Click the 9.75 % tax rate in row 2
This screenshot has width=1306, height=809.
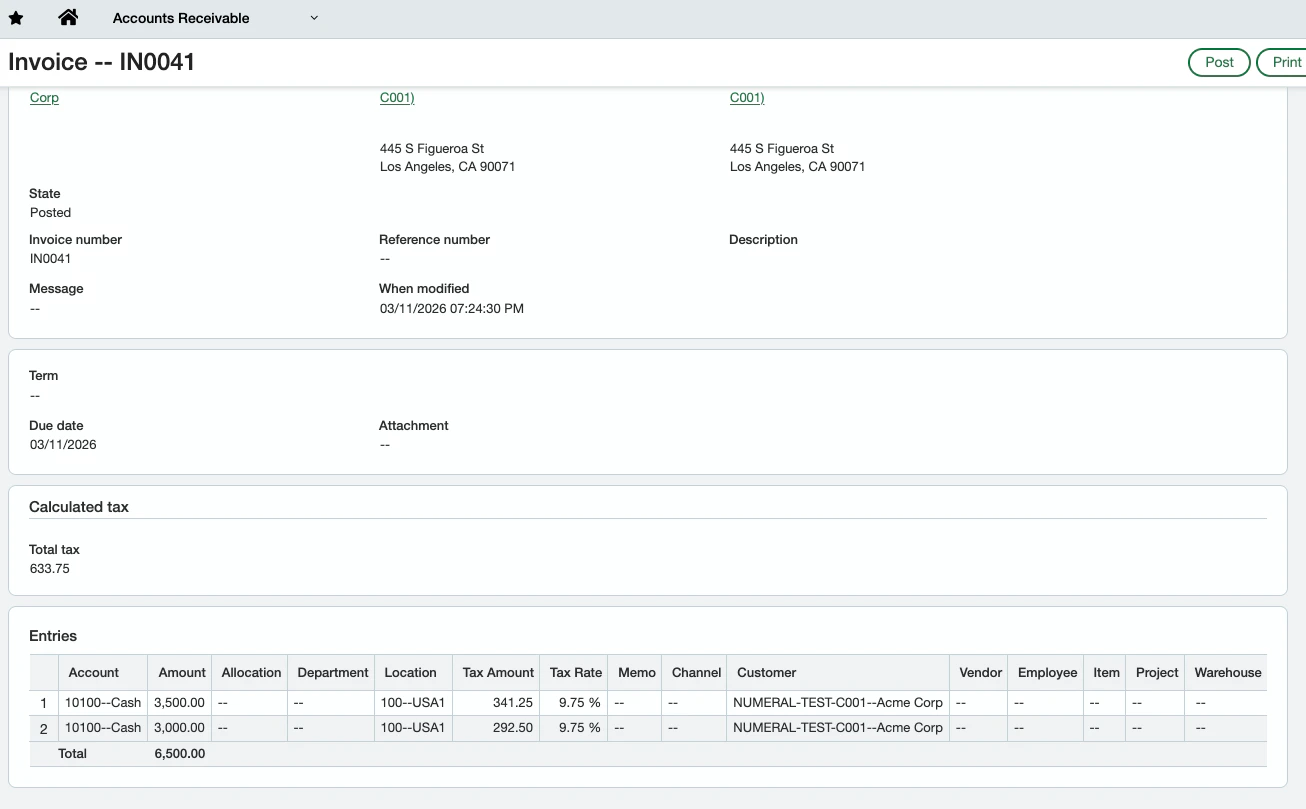(x=579, y=728)
